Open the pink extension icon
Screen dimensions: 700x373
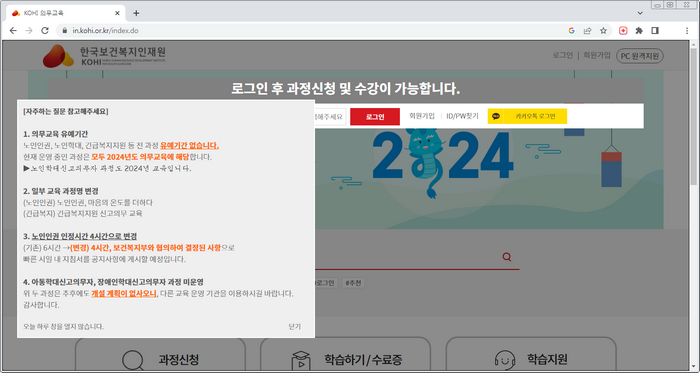coord(623,31)
